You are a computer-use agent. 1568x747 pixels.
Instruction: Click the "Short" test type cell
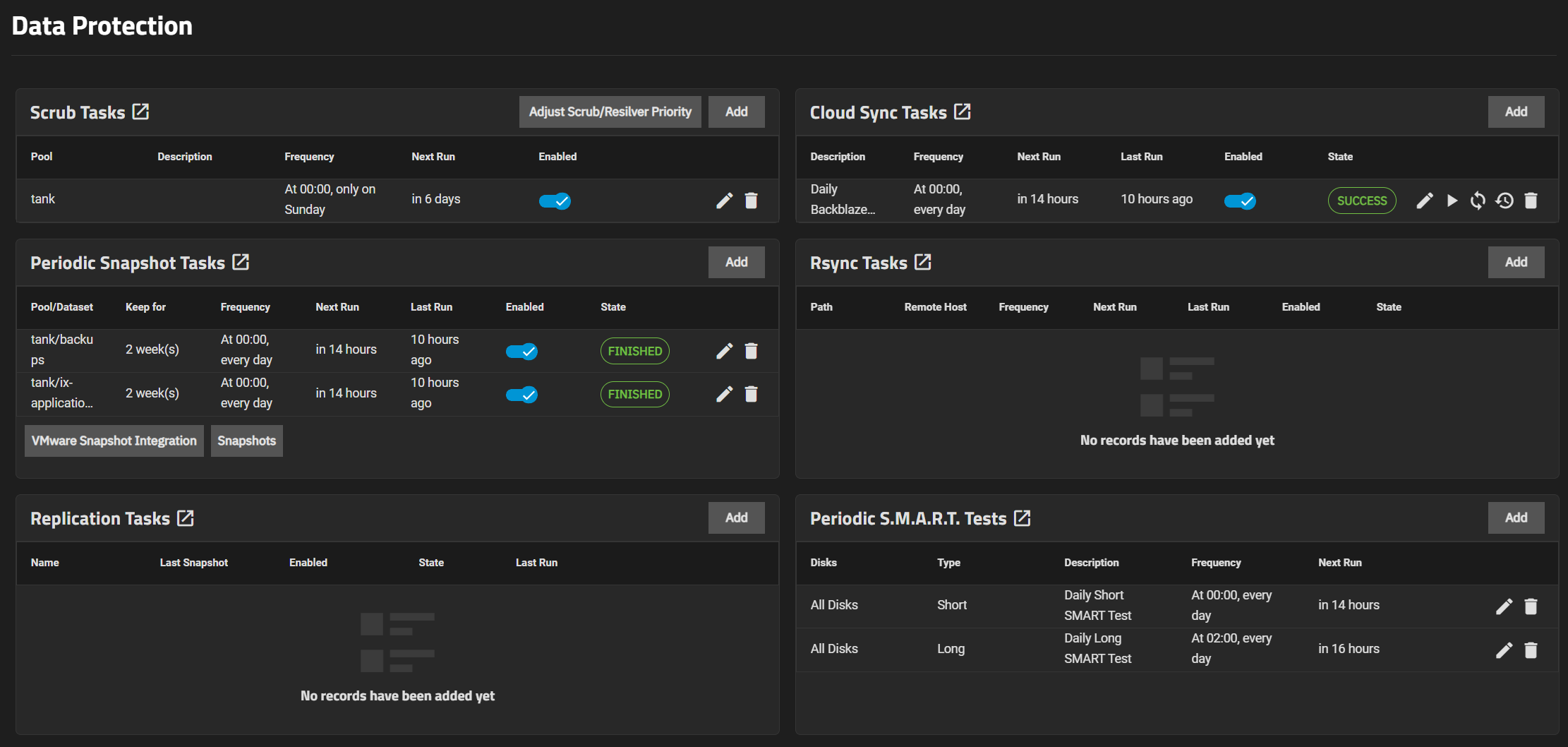(x=952, y=605)
